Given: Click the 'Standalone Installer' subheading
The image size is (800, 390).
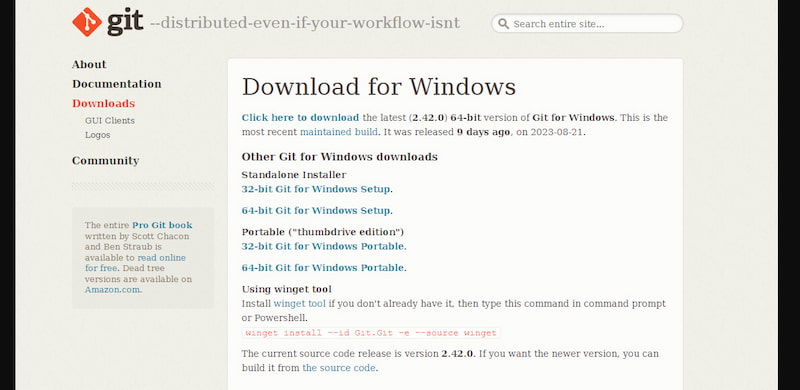Looking at the screenshot, I should click(x=294, y=175).
